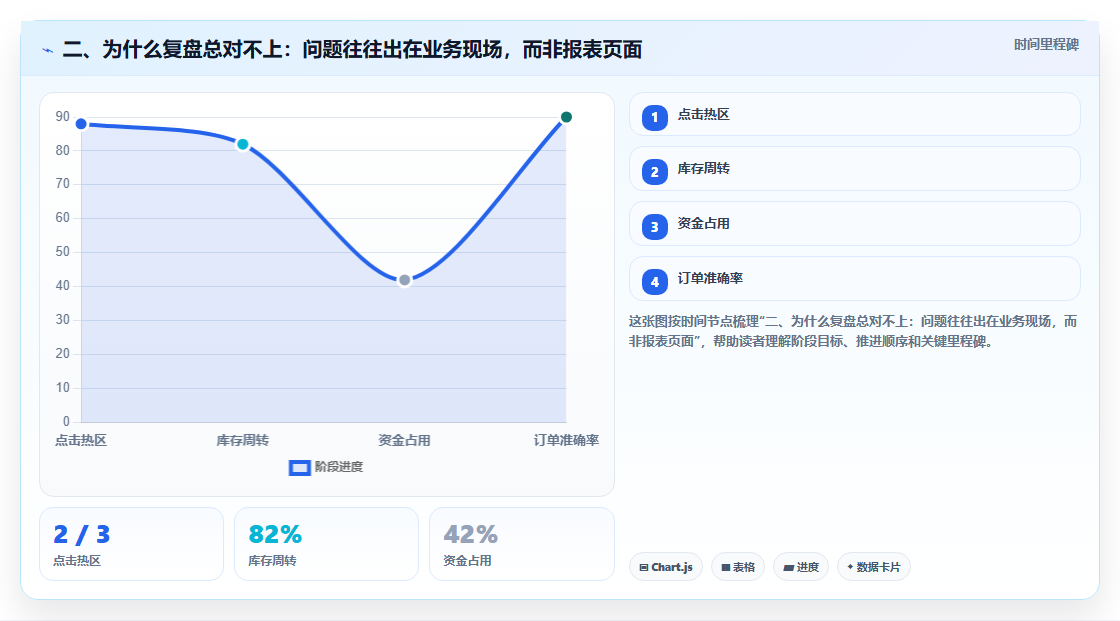Click the Chart.js tag icon

644,567
